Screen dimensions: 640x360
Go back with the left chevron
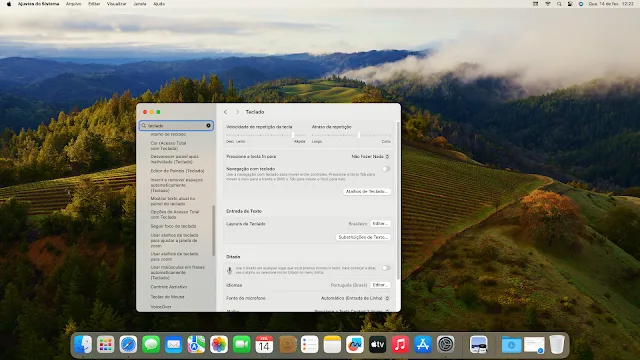(225, 112)
